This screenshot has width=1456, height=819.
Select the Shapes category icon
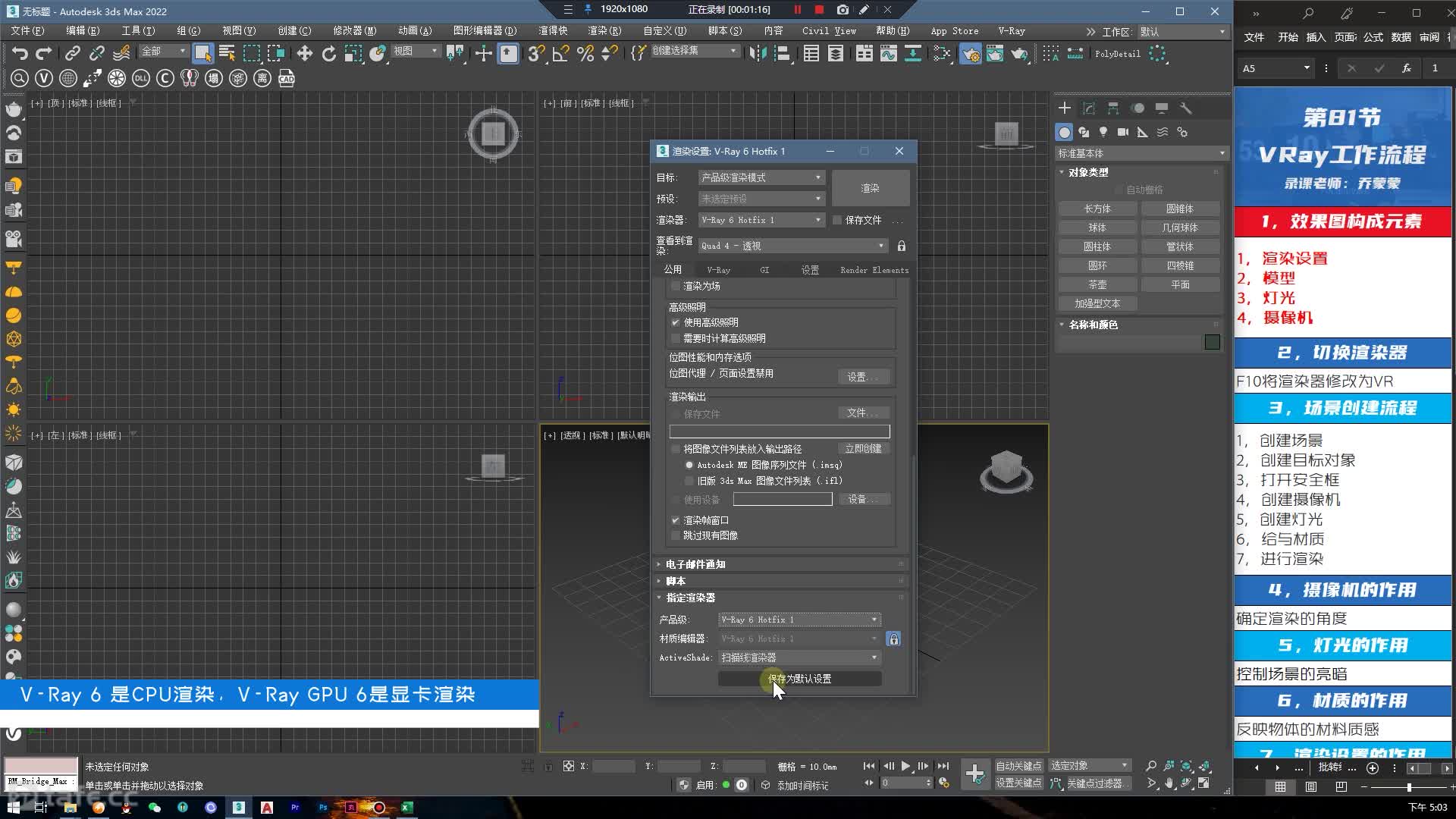click(1084, 132)
